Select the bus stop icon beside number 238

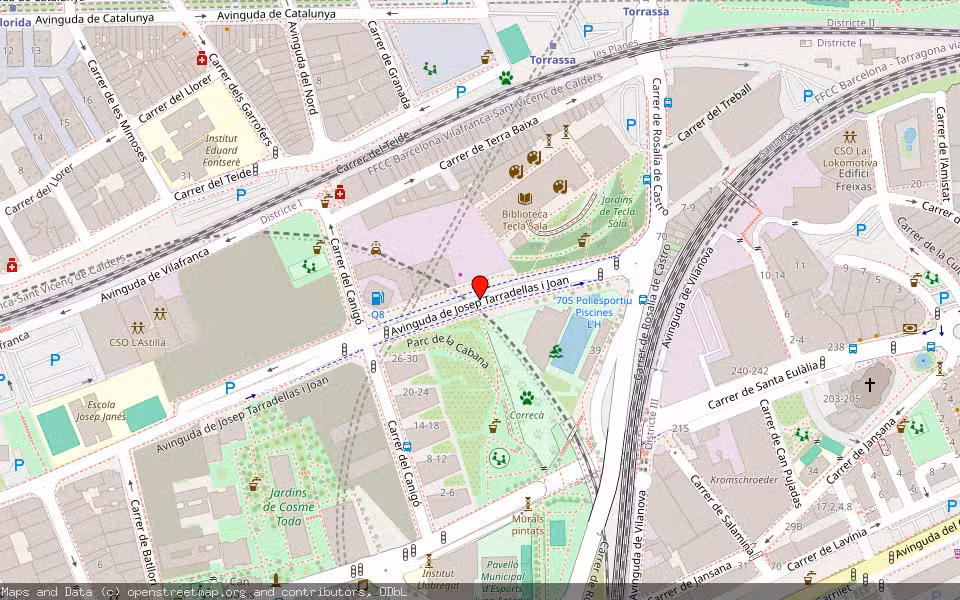point(852,349)
